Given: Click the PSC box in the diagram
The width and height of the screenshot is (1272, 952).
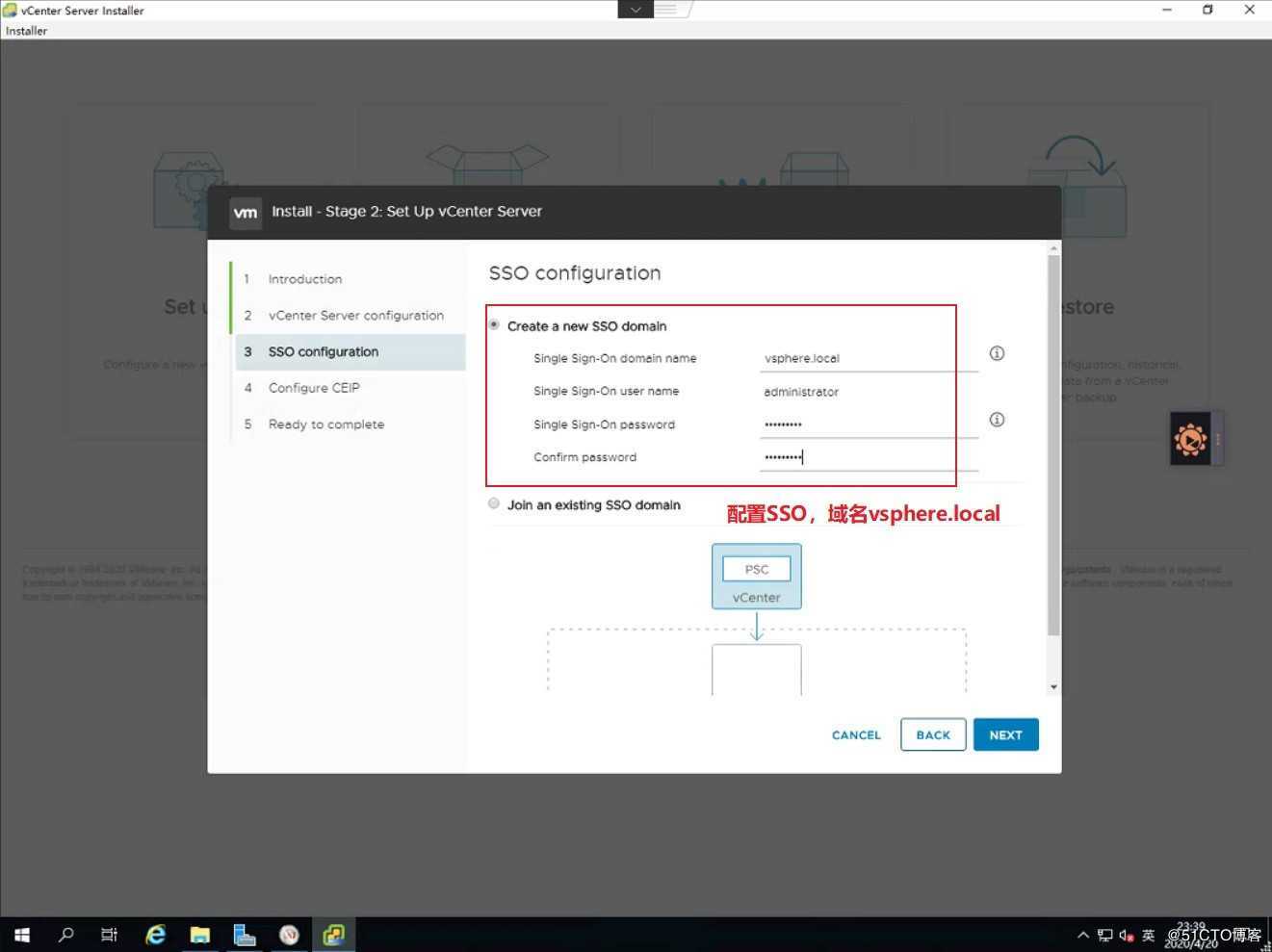Looking at the screenshot, I should coord(757,569).
